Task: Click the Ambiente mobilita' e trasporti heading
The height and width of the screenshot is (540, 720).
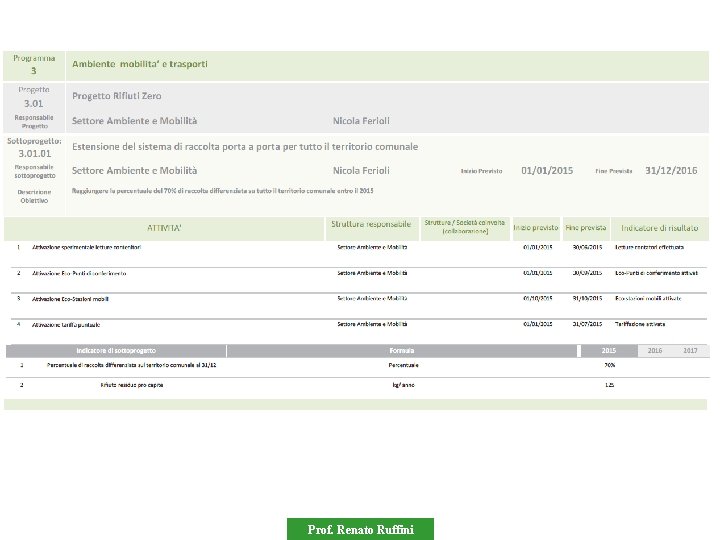Action: 140,64
